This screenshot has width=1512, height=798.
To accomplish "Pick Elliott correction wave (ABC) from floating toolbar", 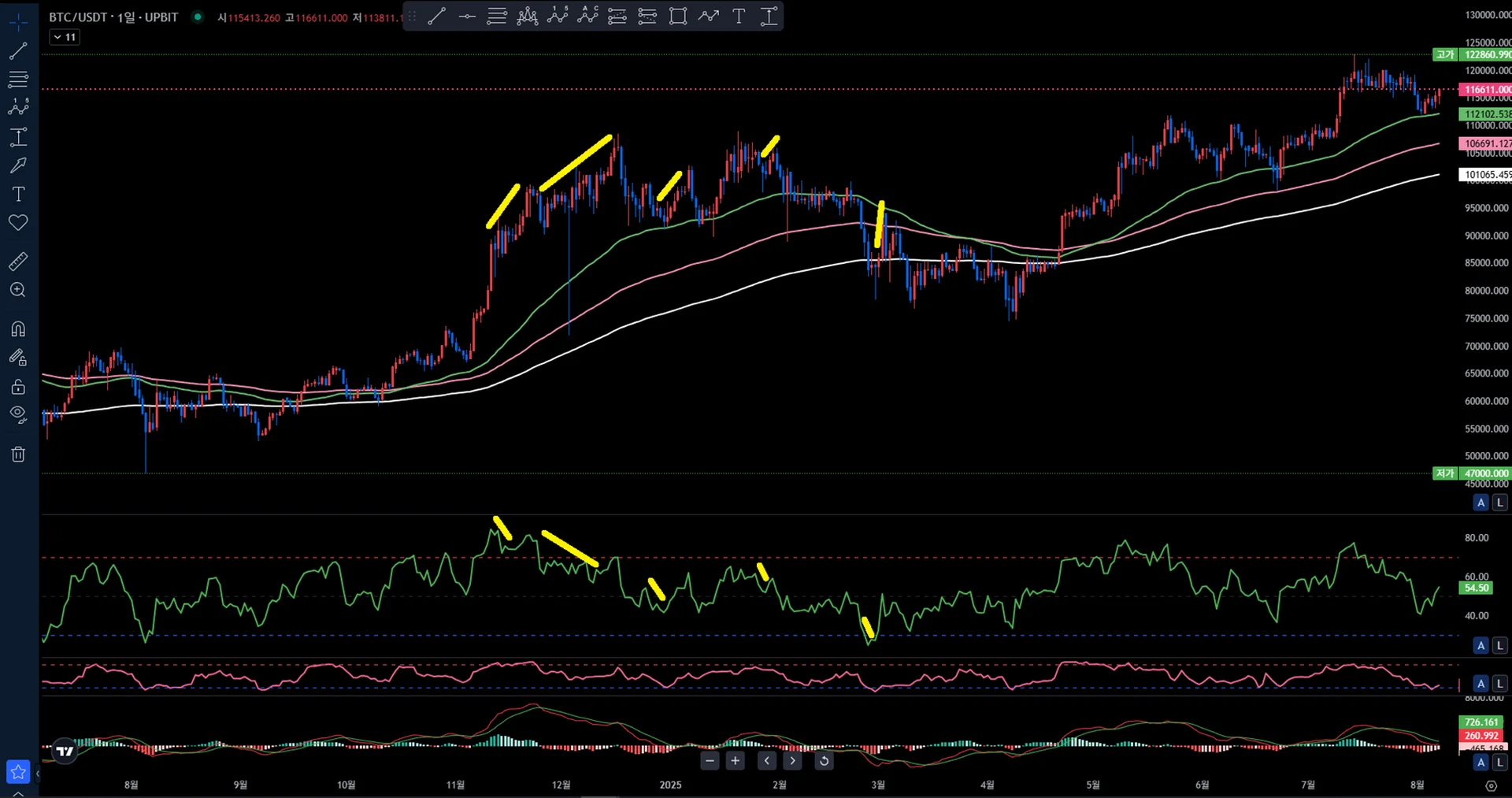I will click(x=587, y=17).
